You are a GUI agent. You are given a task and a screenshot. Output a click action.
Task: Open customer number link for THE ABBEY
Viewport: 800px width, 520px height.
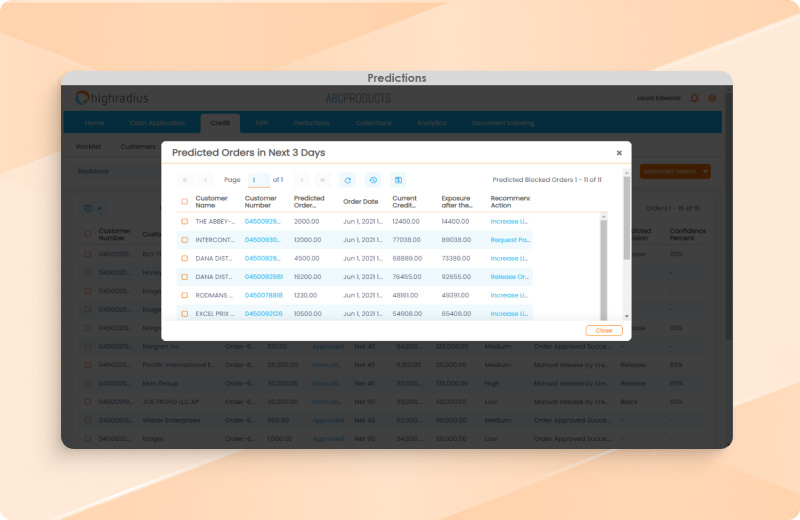click(x=262, y=221)
